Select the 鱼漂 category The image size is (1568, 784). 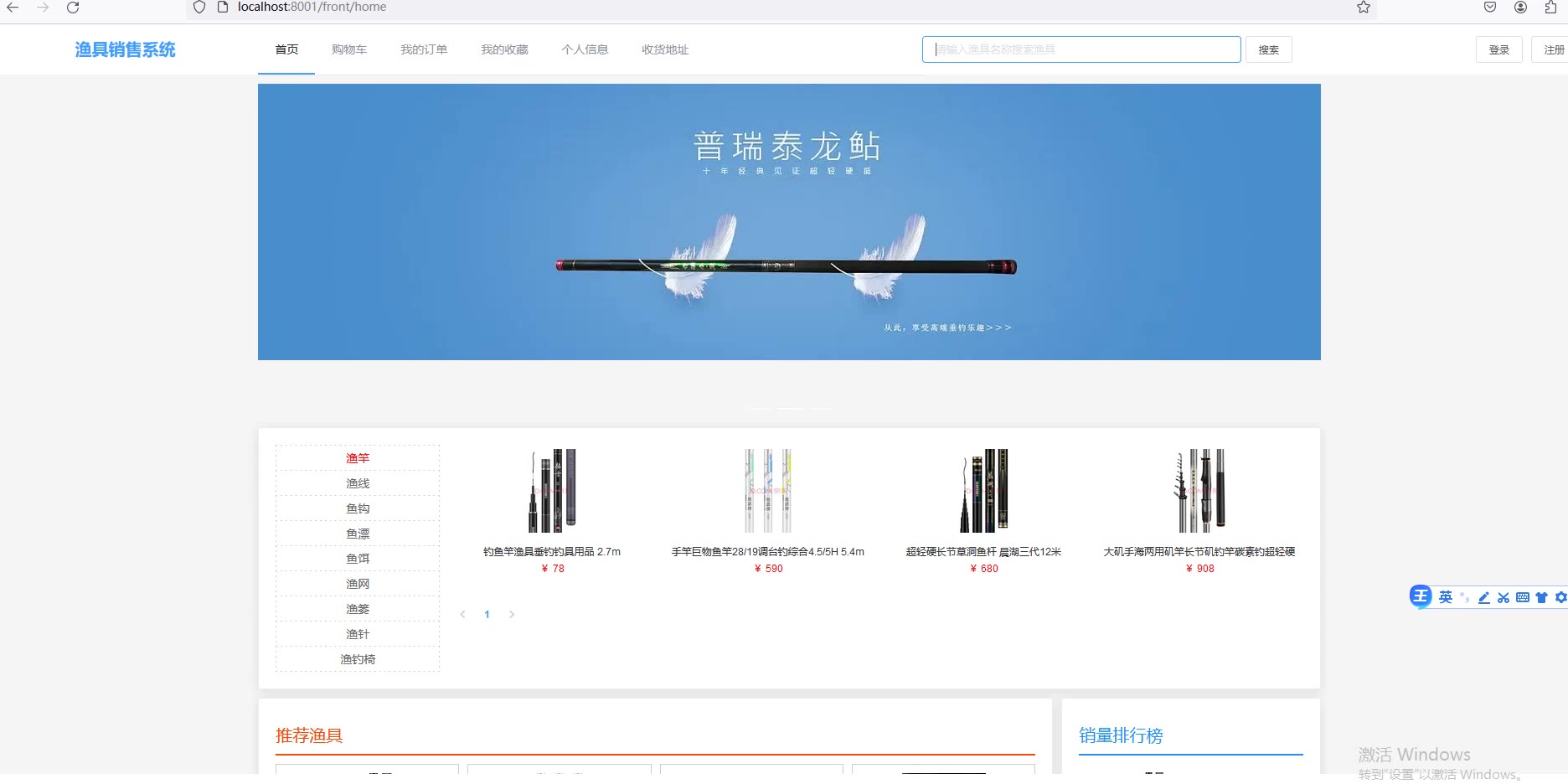358,534
